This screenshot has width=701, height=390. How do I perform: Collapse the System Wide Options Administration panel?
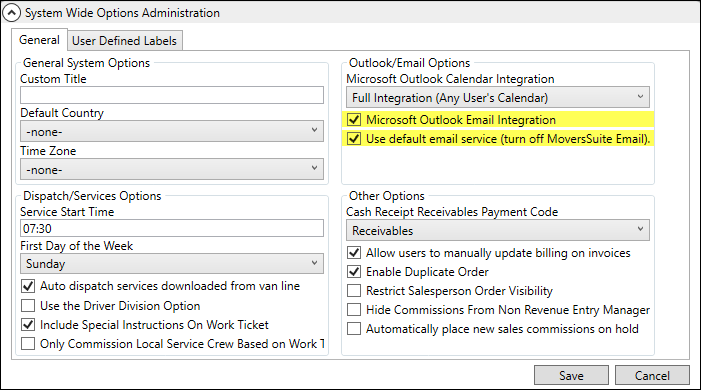pyautogui.click(x=11, y=13)
